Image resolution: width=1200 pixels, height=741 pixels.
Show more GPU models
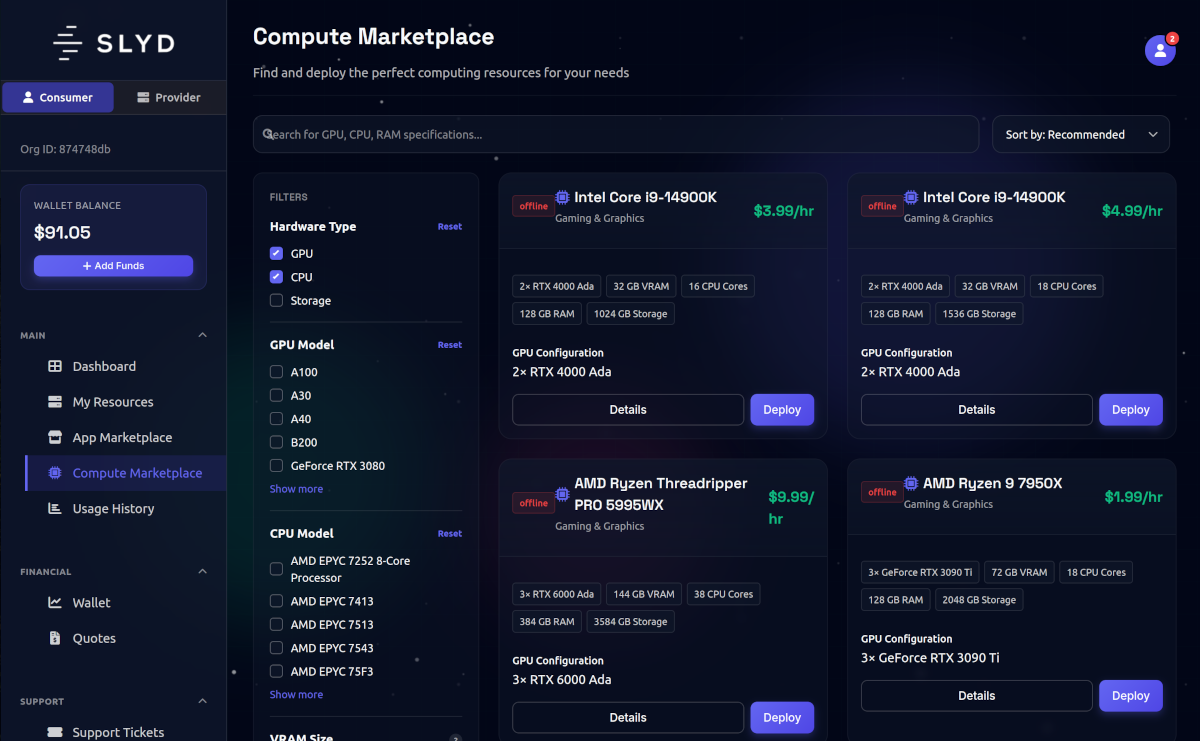pos(296,489)
